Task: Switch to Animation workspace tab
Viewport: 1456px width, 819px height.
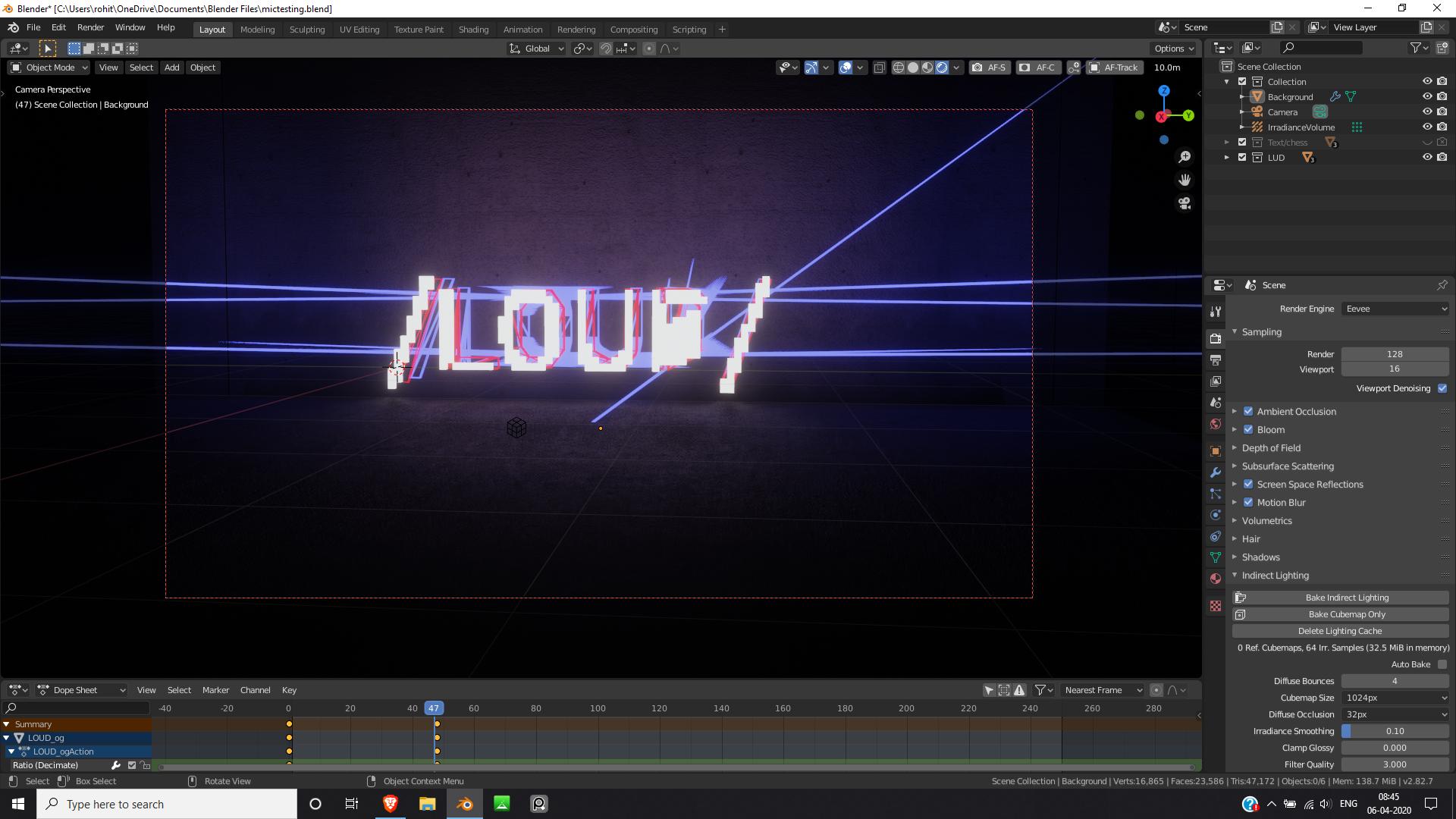Action: click(x=522, y=30)
